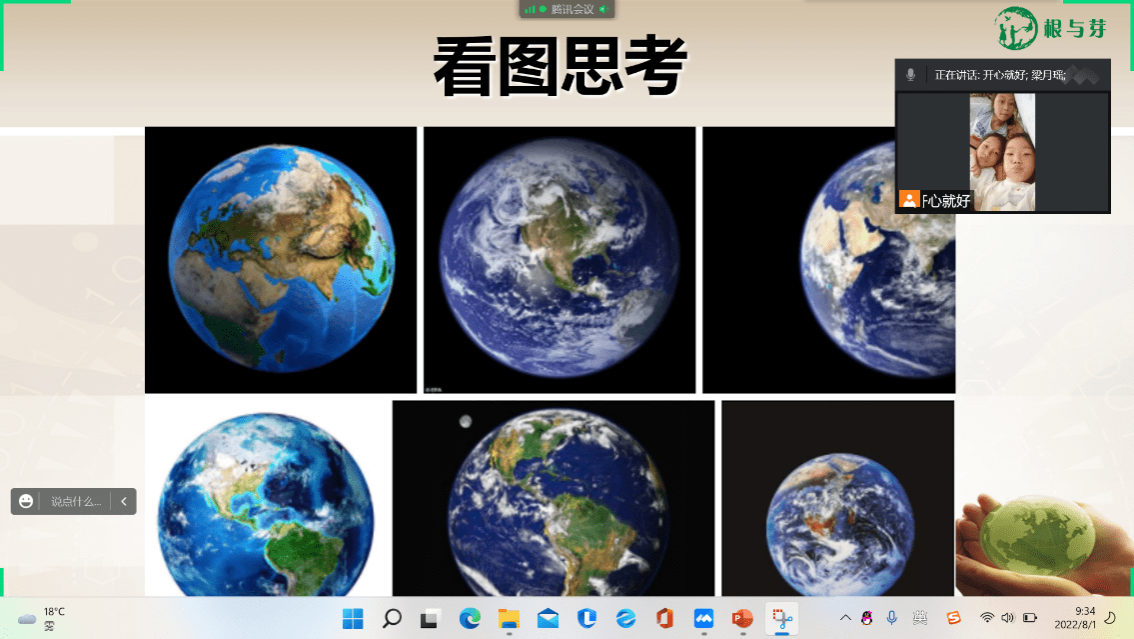Switch to PowerPoint on the taskbar
The width and height of the screenshot is (1134, 639).
click(x=742, y=619)
